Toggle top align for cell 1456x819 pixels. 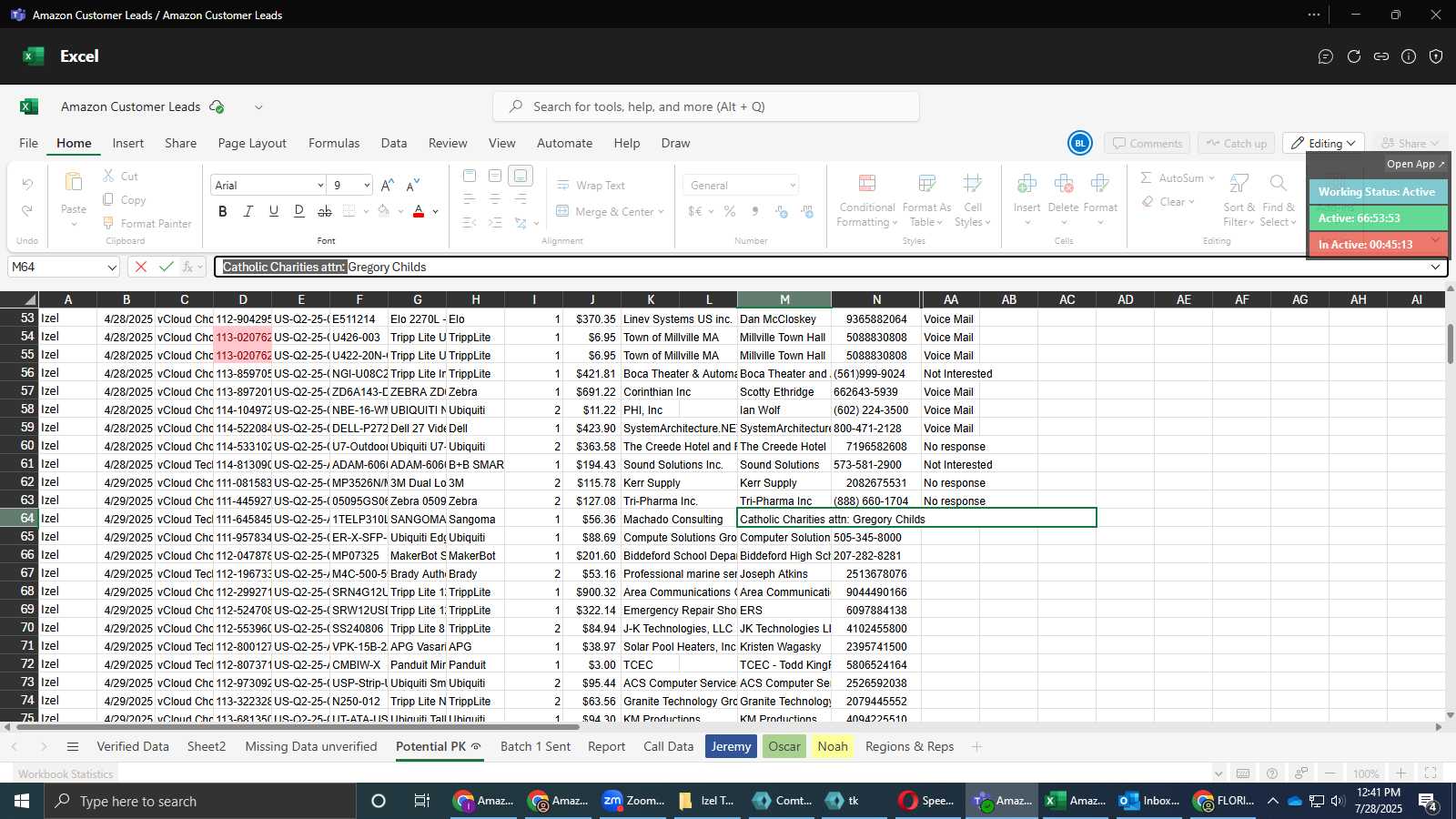pos(470,176)
